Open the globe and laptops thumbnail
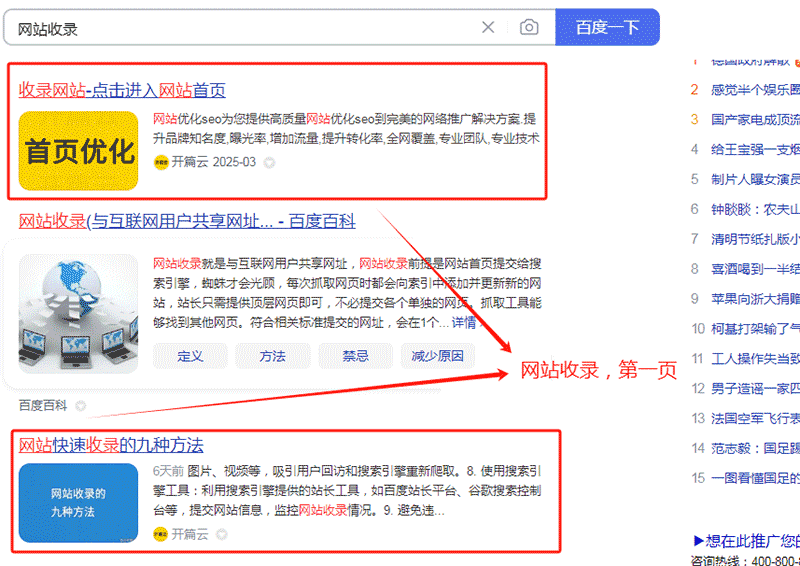 tap(79, 313)
